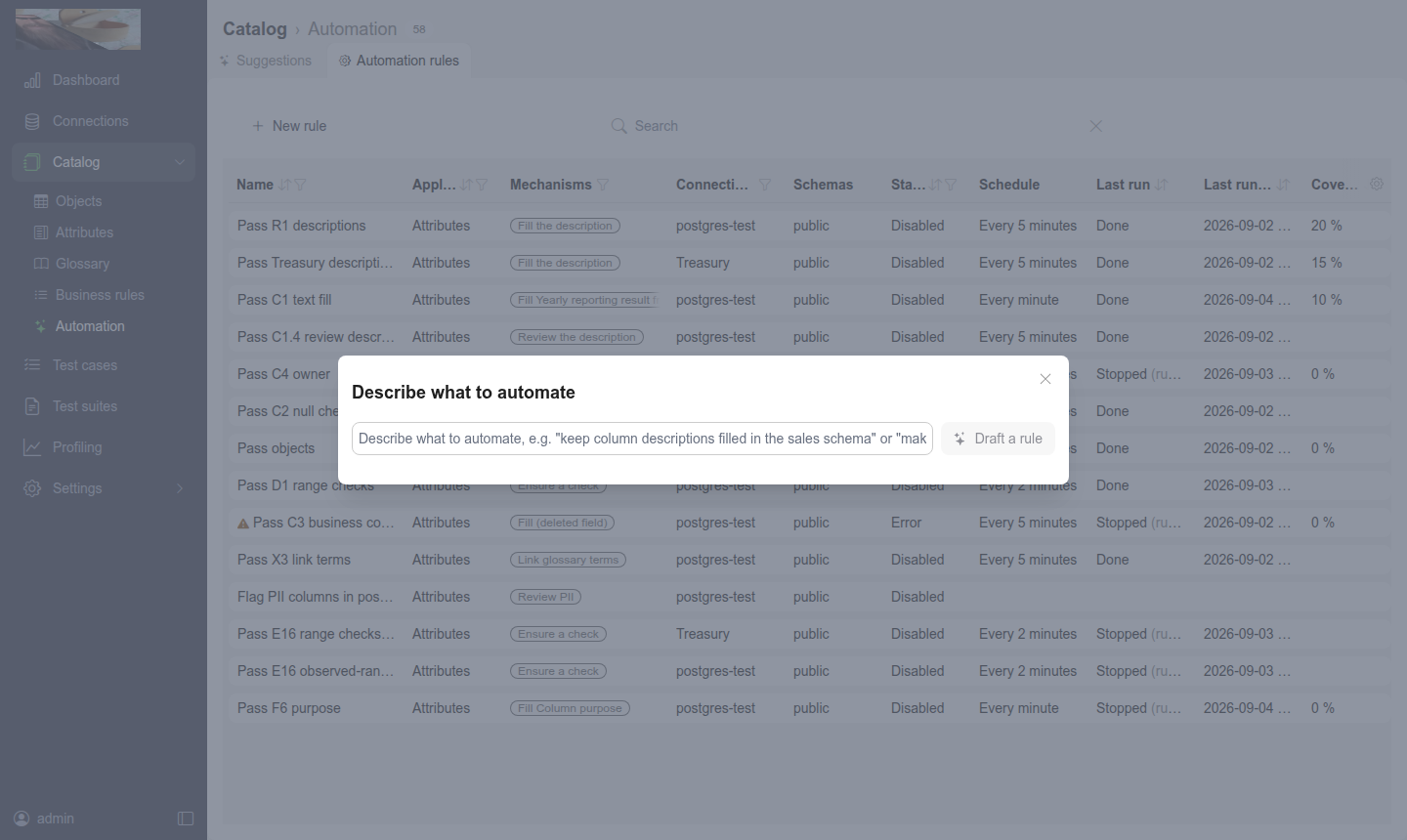
Task: Click the 20 % coverage value
Action: pyautogui.click(x=1326, y=226)
